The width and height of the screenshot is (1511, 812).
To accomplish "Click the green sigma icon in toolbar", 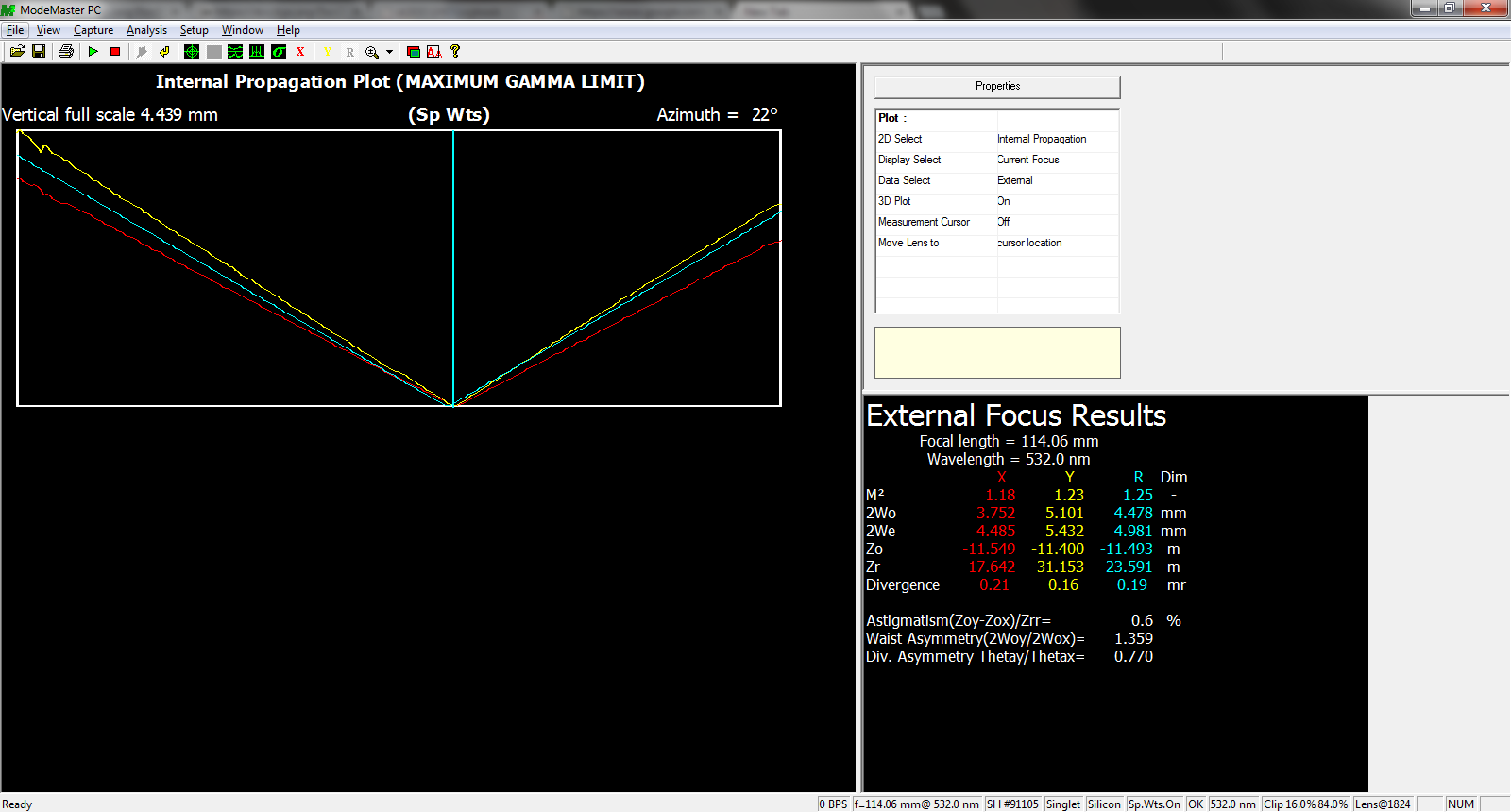I will 279,52.
